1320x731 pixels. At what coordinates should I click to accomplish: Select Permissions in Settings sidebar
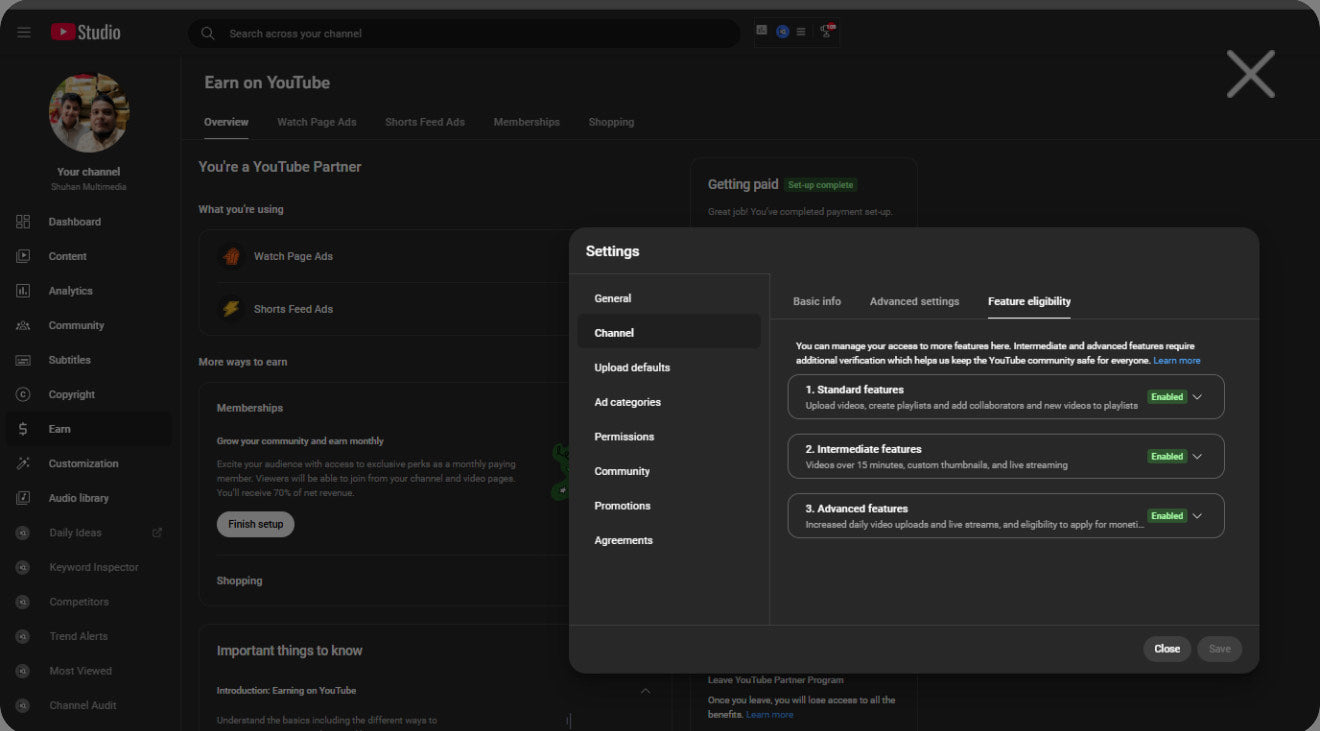(669, 437)
